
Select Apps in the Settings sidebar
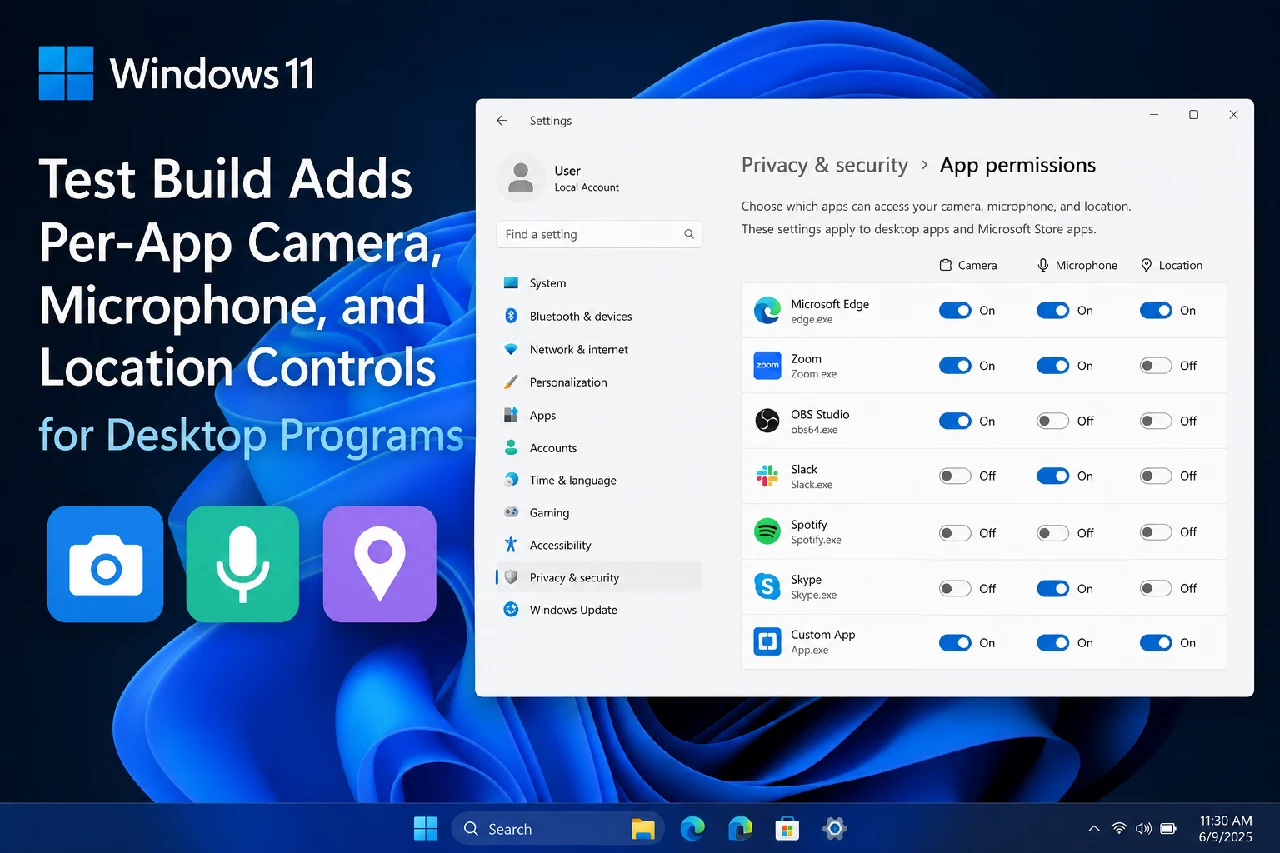[599, 415]
